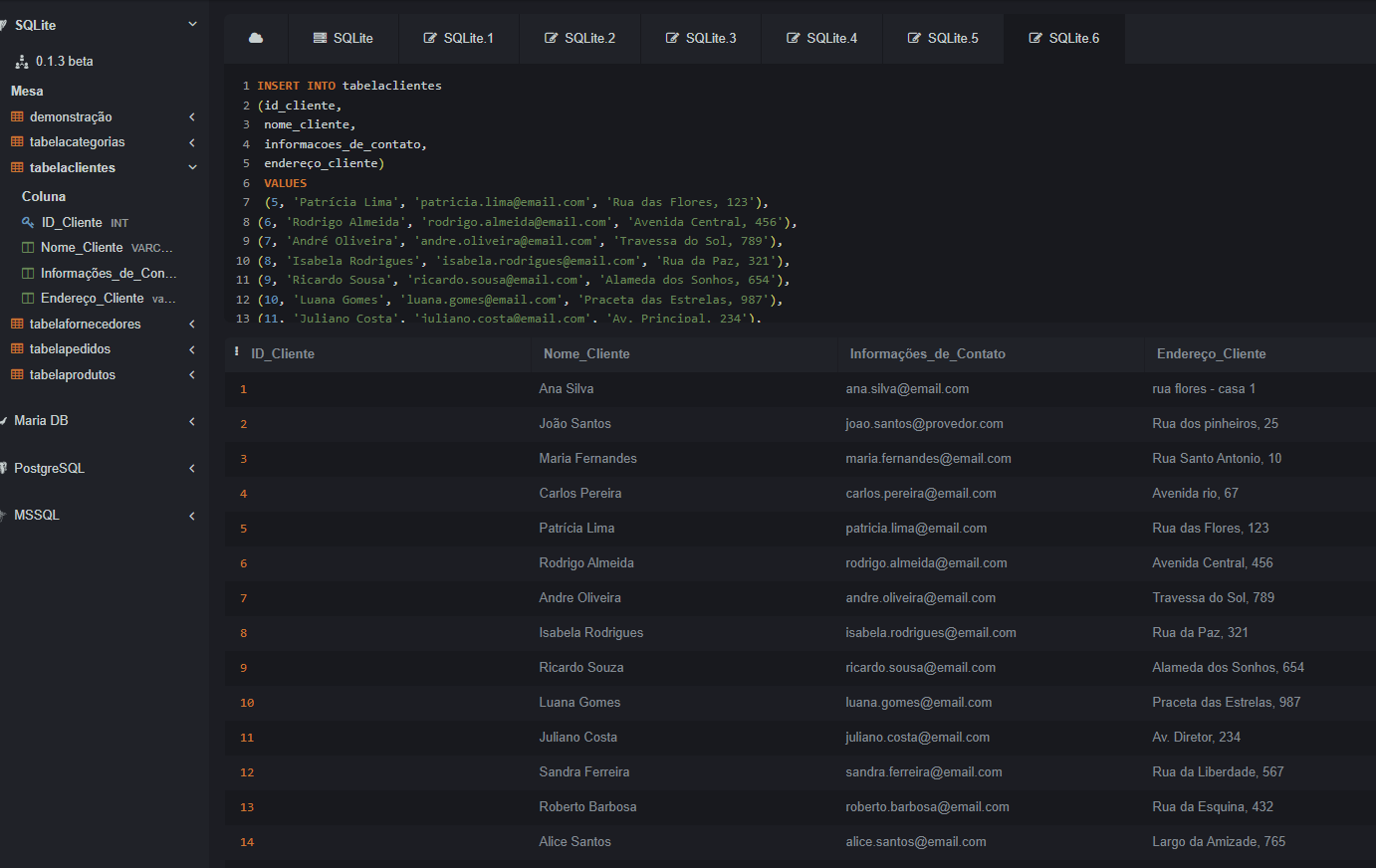Sort by the Nome_Cliente column header
This screenshot has width=1376, height=868.
point(586,353)
